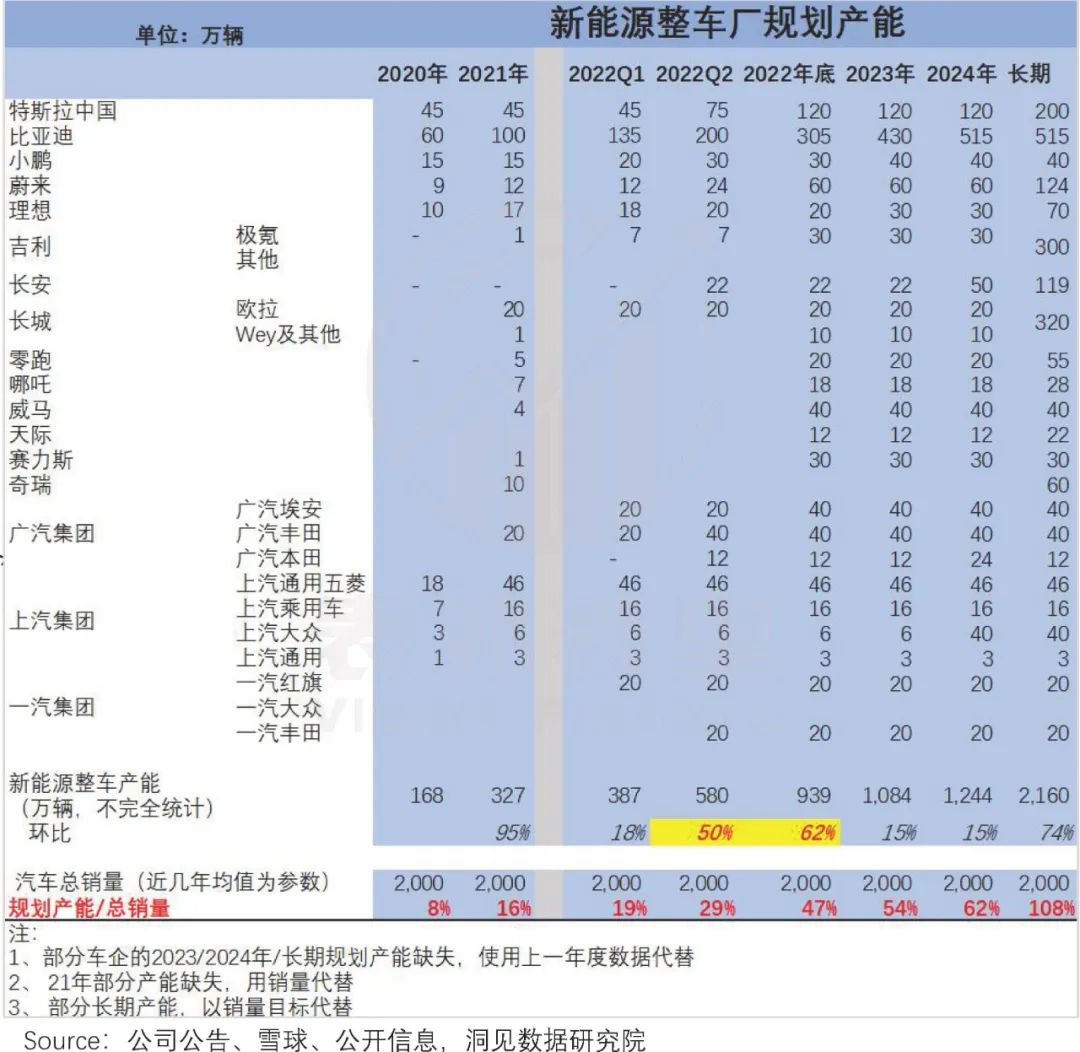Click the unit label 单位：万辆
This screenshot has height=1052, width=1080.
click(x=189, y=34)
